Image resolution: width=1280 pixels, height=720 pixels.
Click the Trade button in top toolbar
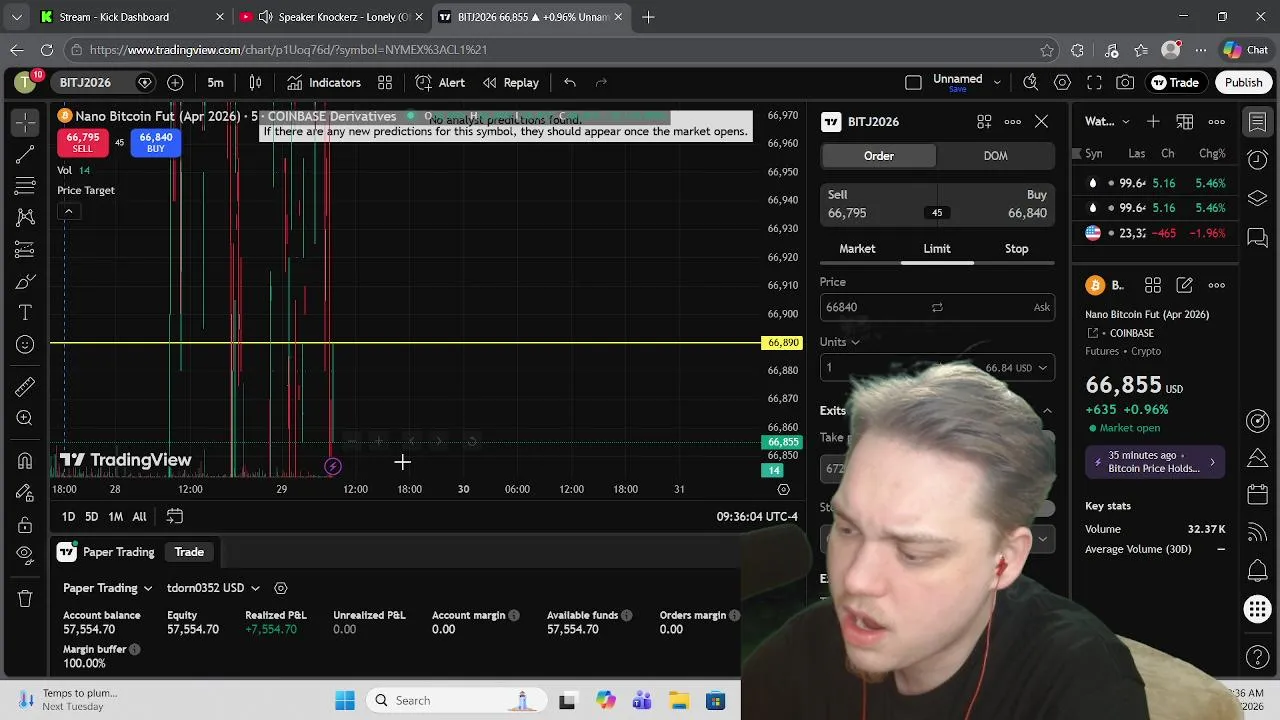[x=1175, y=83]
